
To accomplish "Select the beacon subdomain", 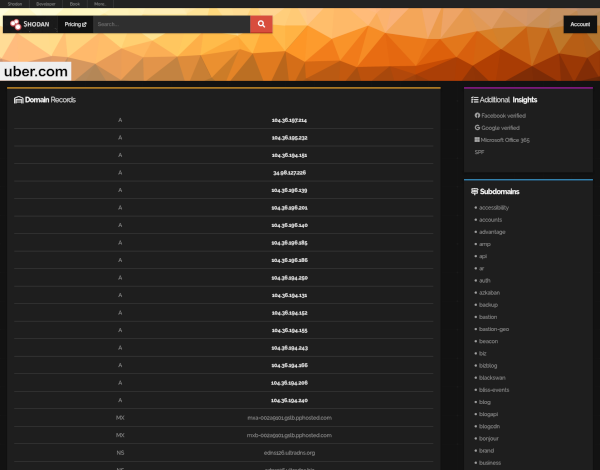I will [x=488, y=341].
